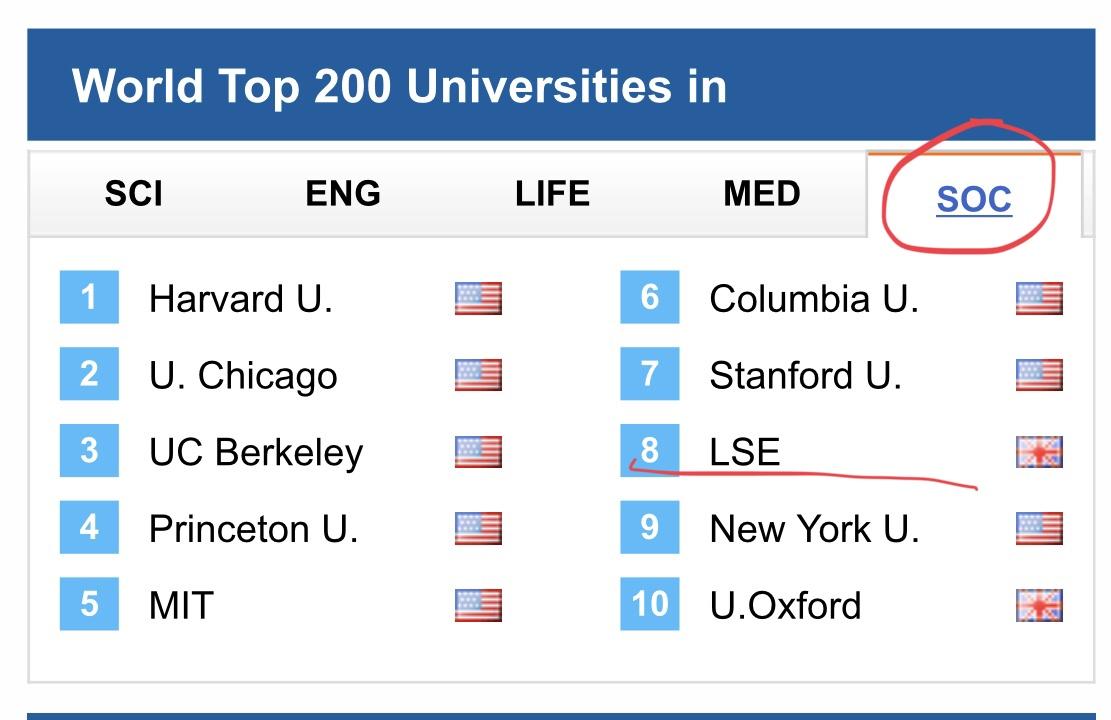Click the US flag beside Columbia U.
Screen dimensions: 1111x720
click(1039, 298)
